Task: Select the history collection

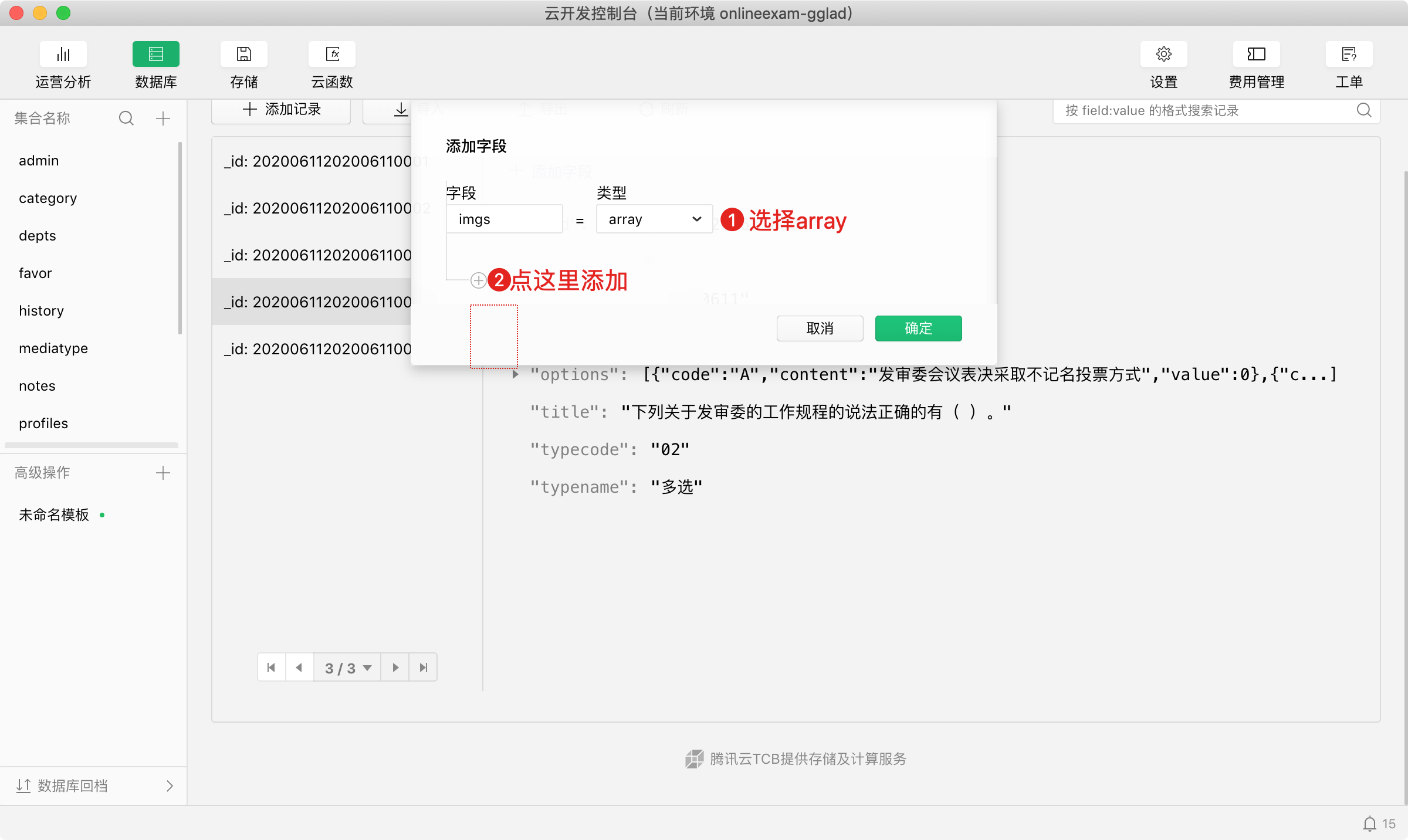Action: 41,311
